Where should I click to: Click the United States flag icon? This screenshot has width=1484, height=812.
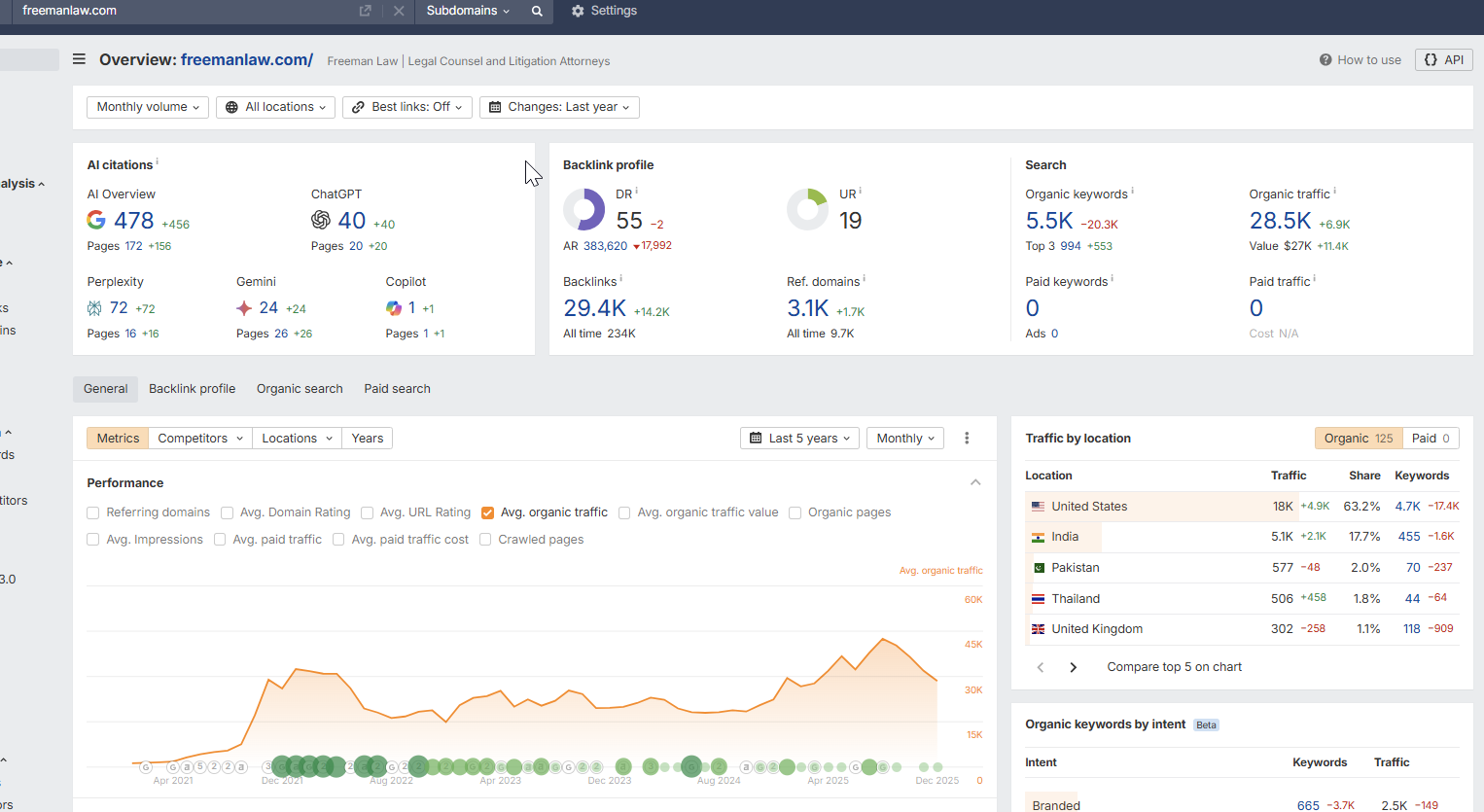[x=1039, y=507]
